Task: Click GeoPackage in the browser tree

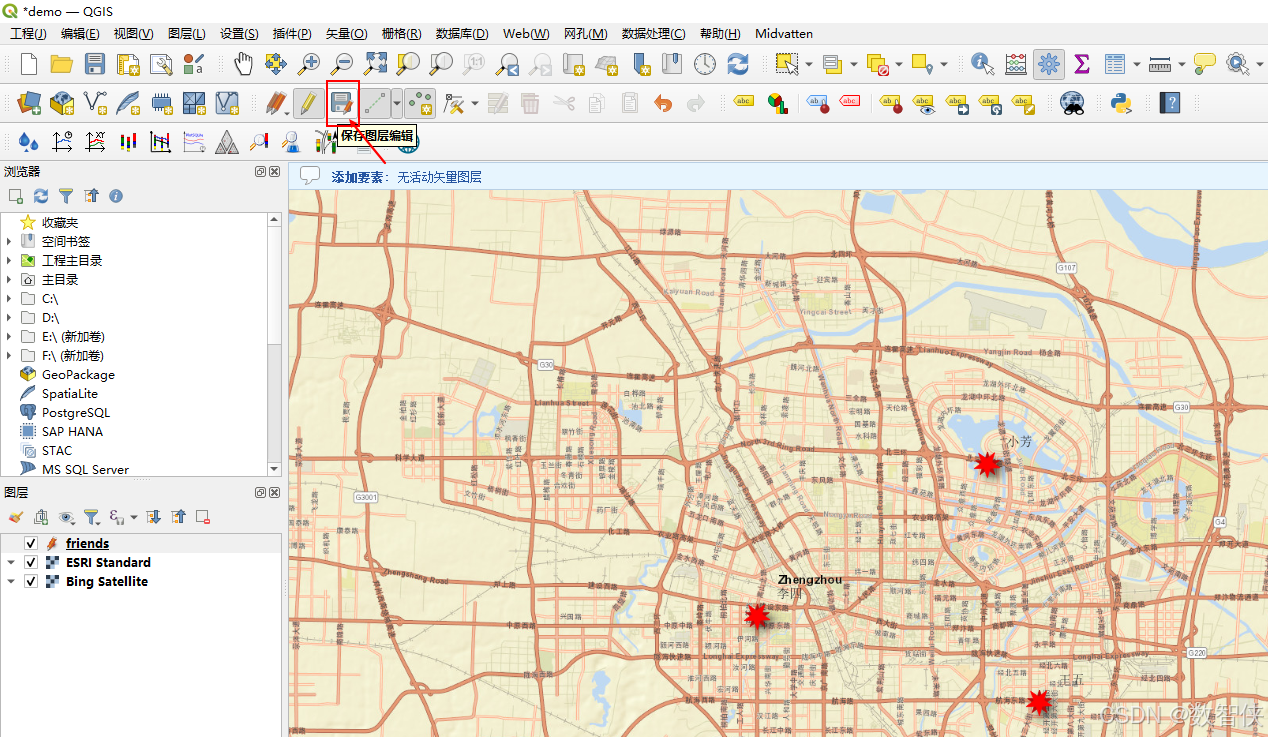Action: (x=77, y=374)
